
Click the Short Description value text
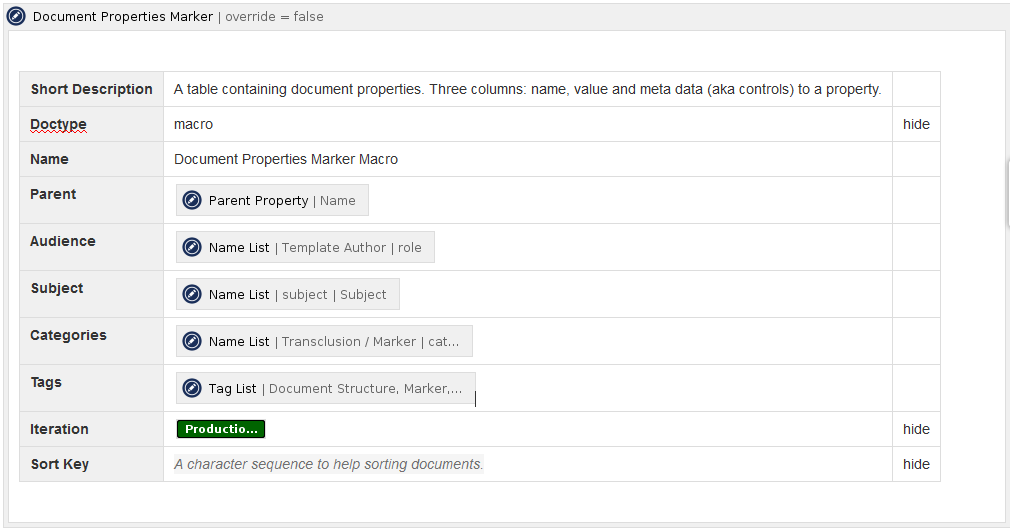[x=527, y=89]
